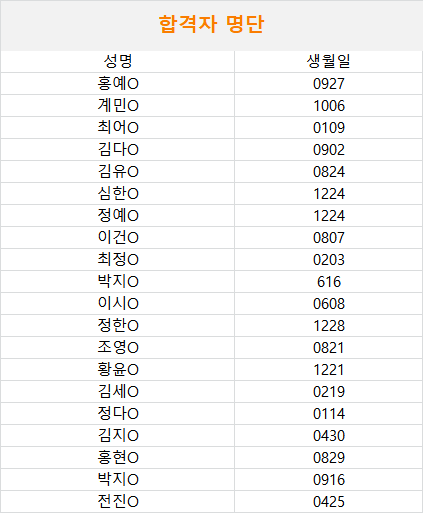The height and width of the screenshot is (513, 423).
Task: Click the 합격자 명단 title
Action: click(211, 24)
